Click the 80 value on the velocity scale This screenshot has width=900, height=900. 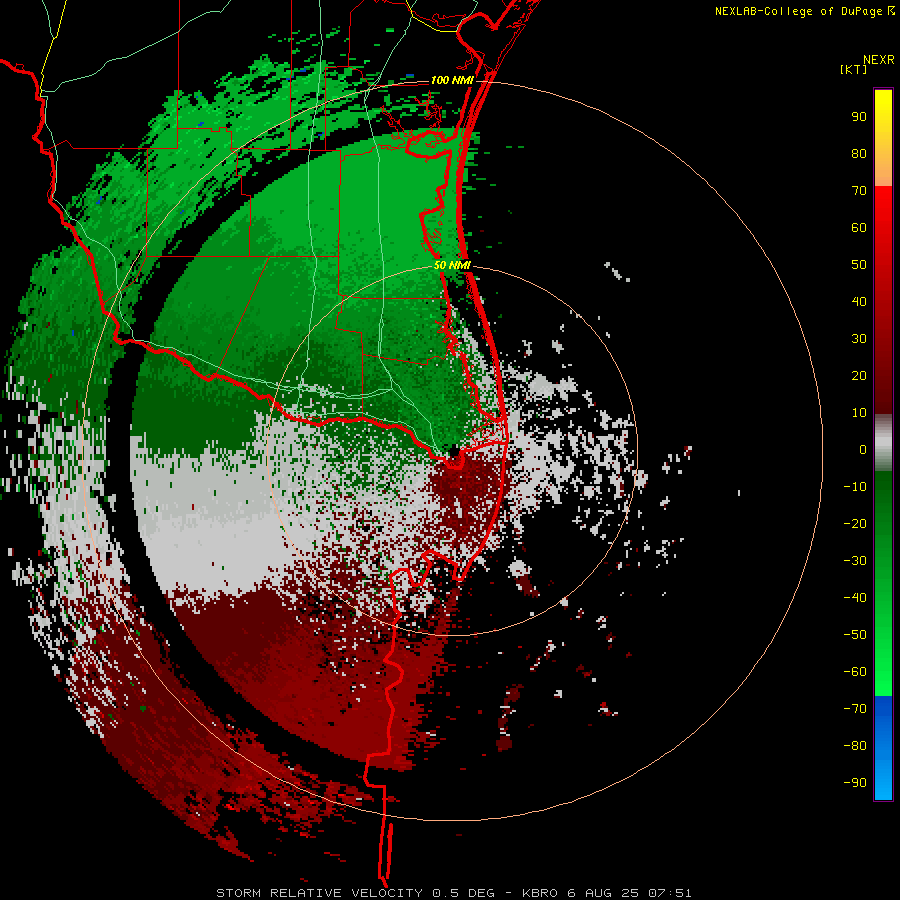pyautogui.click(x=859, y=153)
